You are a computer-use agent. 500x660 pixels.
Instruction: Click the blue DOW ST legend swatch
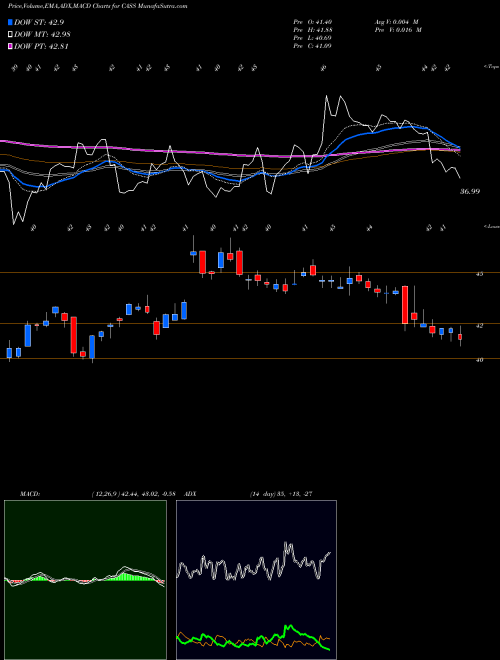(x=10, y=22)
